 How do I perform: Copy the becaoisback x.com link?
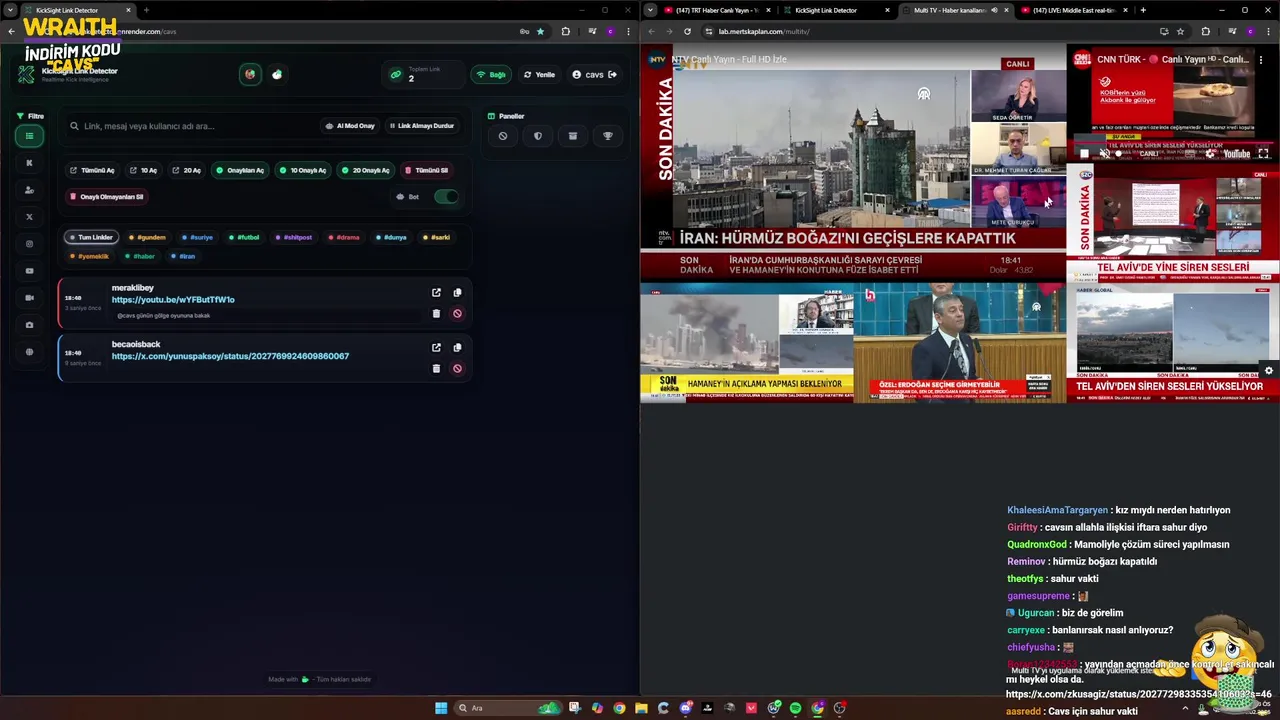pos(457,348)
